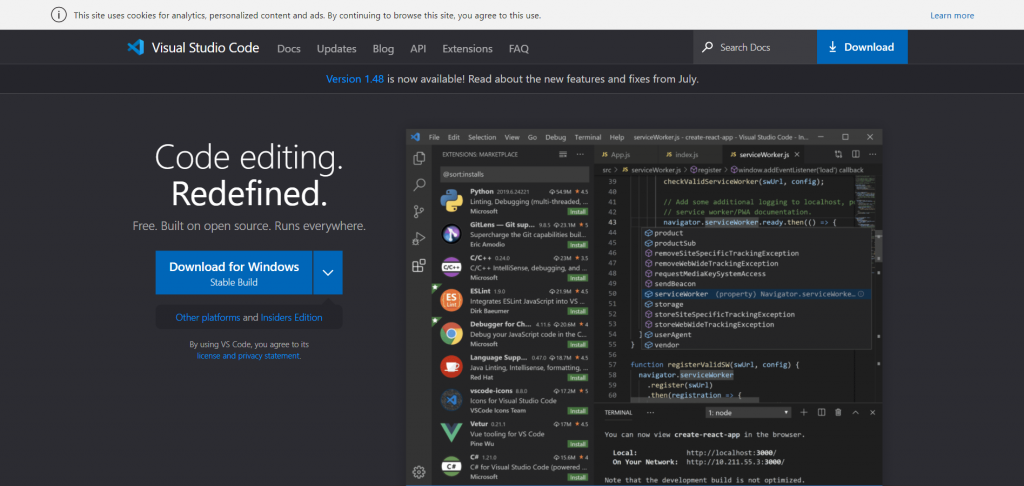Open the Extensions icon in the activity bar
This screenshot has width=1024, height=486.
[x=419, y=265]
